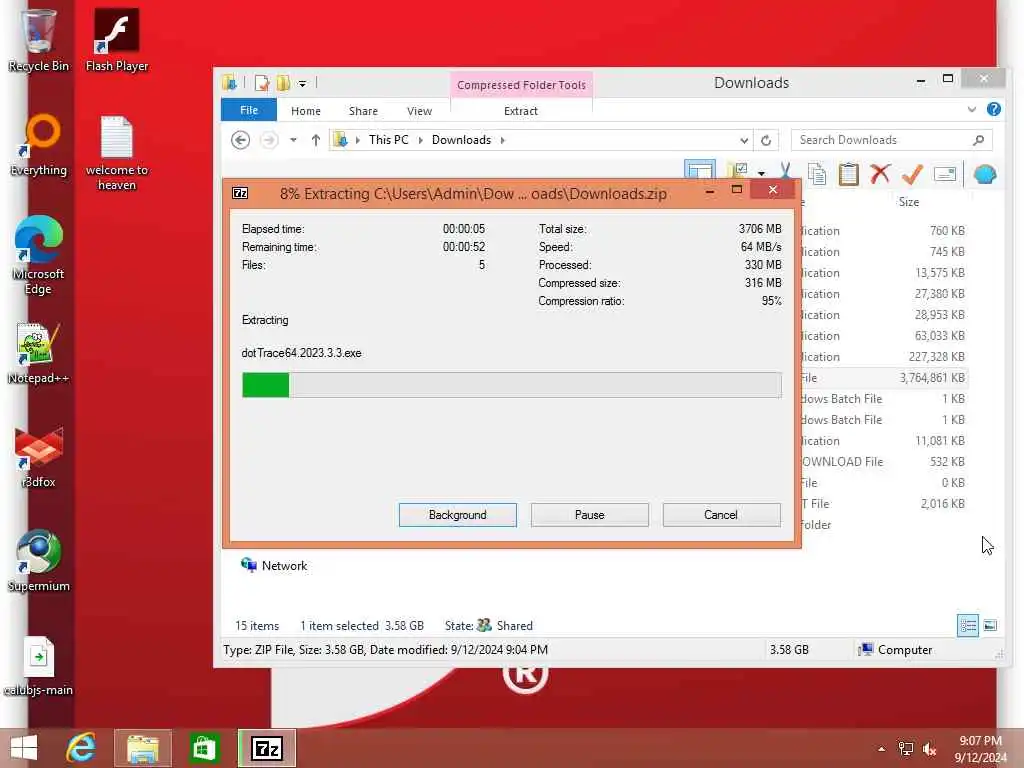The width and height of the screenshot is (1024, 768).
Task: Click the muted volume tray icon
Action: coord(929,749)
